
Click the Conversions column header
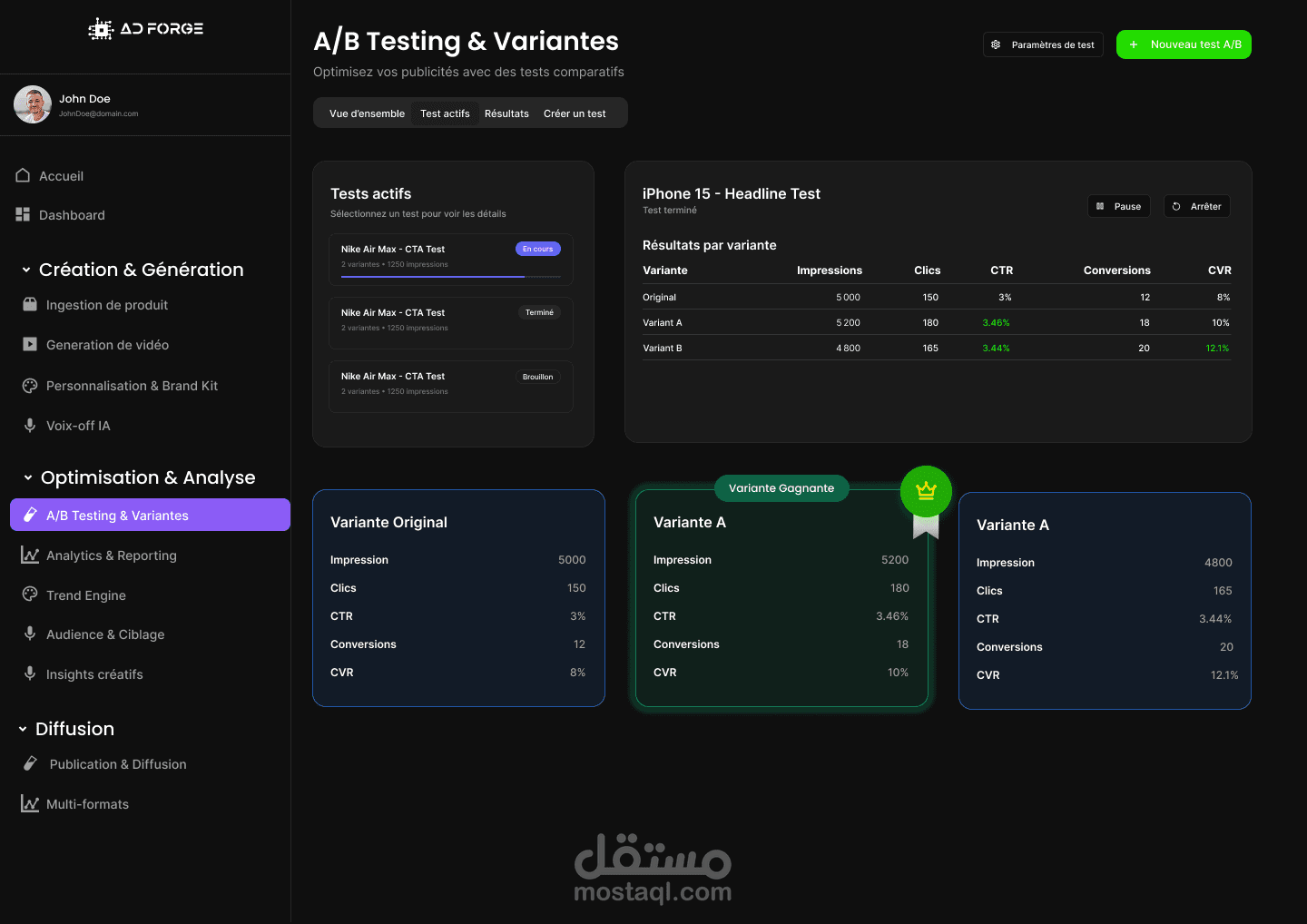point(1116,270)
